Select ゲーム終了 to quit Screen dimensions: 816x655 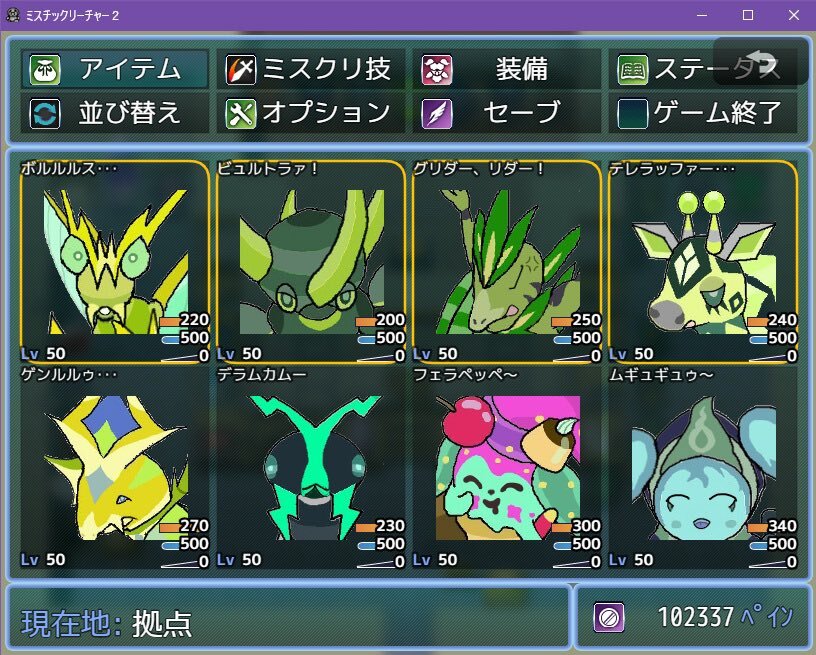click(x=703, y=113)
